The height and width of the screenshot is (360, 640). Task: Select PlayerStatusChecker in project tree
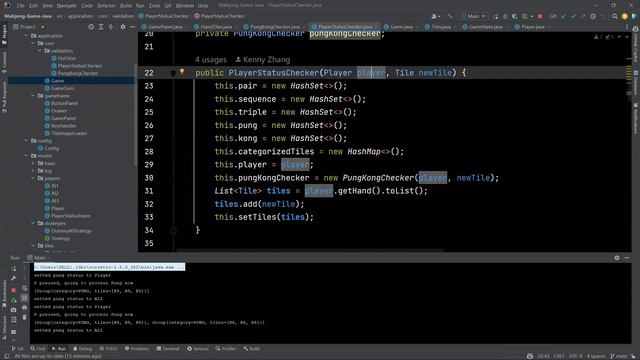click(77, 66)
